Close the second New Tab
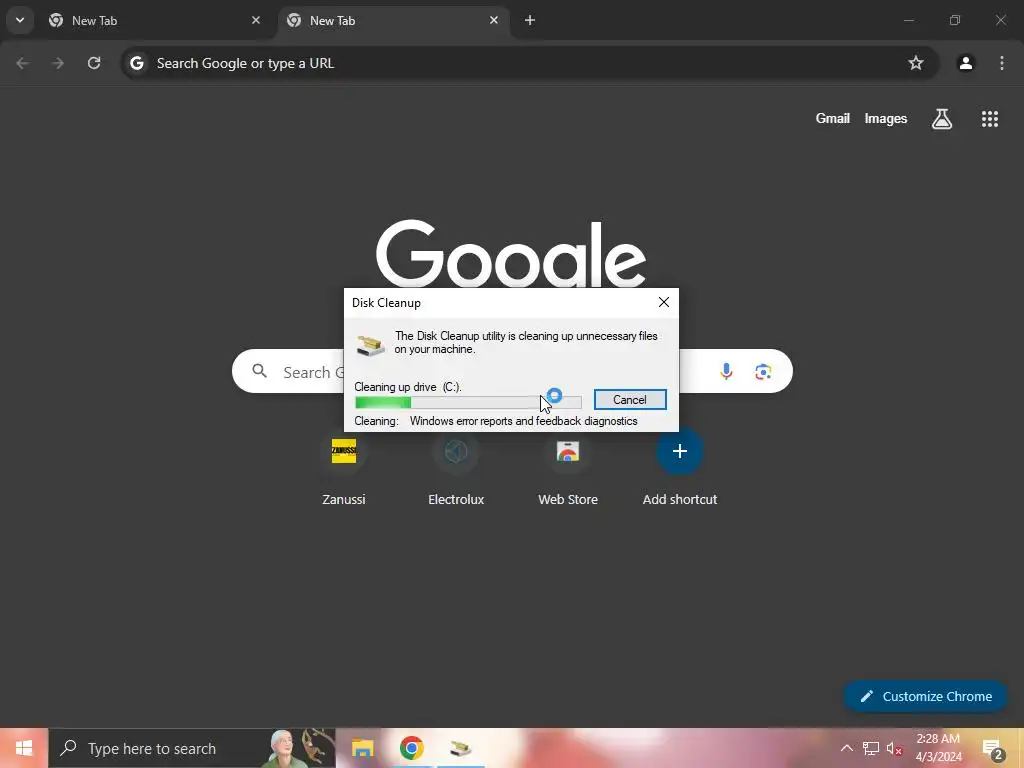The width and height of the screenshot is (1024, 768). [x=494, y=20]
